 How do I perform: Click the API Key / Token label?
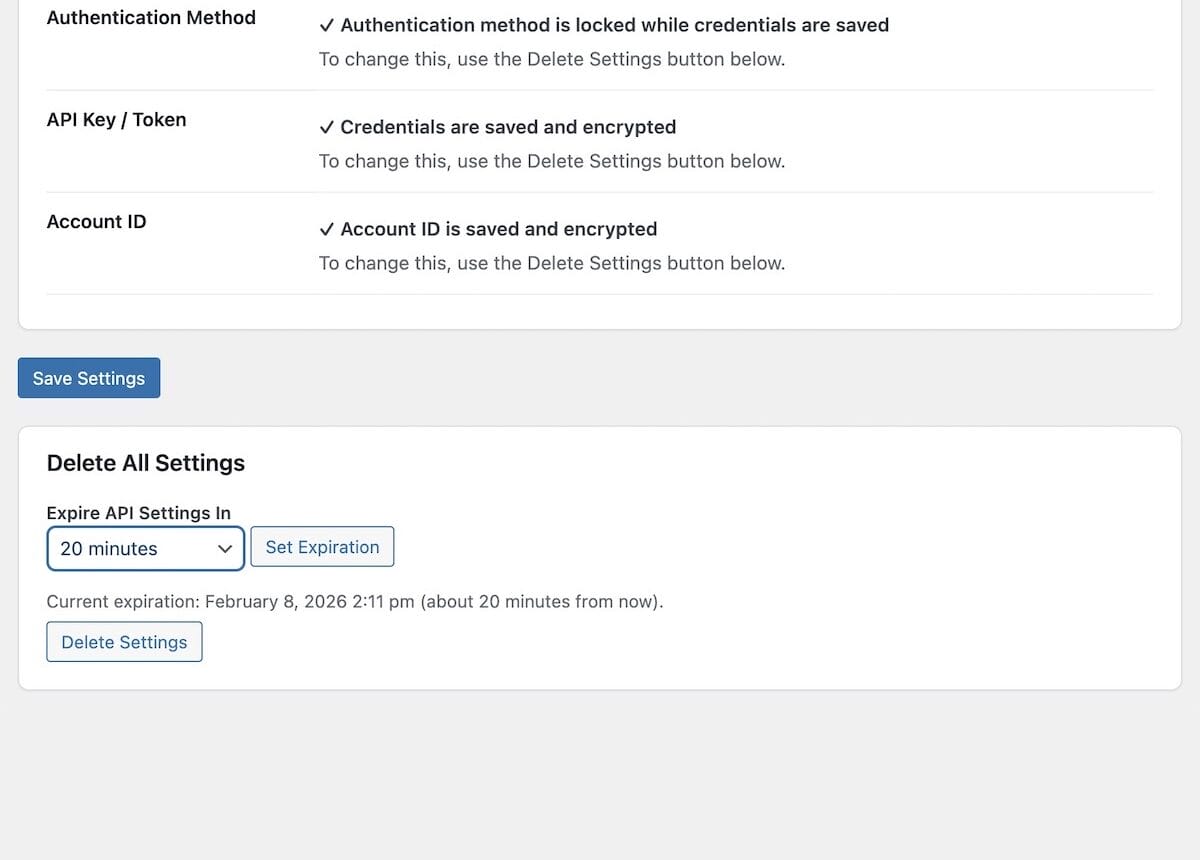[116, 119]
